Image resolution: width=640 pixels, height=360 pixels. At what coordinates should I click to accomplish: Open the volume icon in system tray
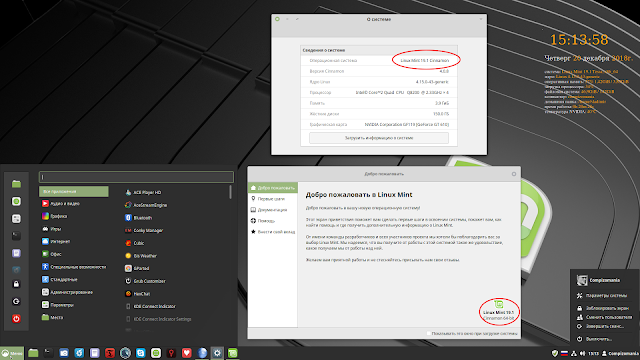point(582,353)
